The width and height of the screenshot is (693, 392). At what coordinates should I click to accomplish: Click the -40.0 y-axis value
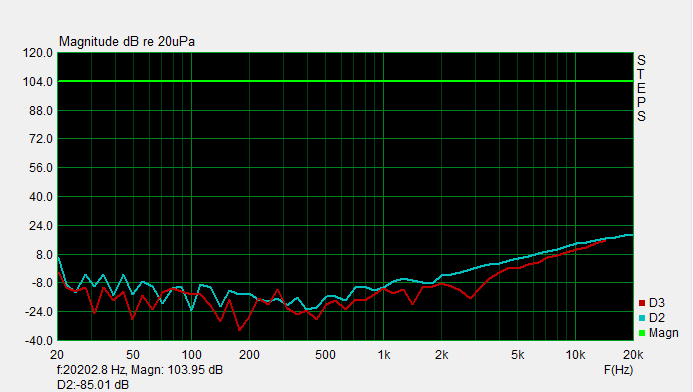pos(39,341)
